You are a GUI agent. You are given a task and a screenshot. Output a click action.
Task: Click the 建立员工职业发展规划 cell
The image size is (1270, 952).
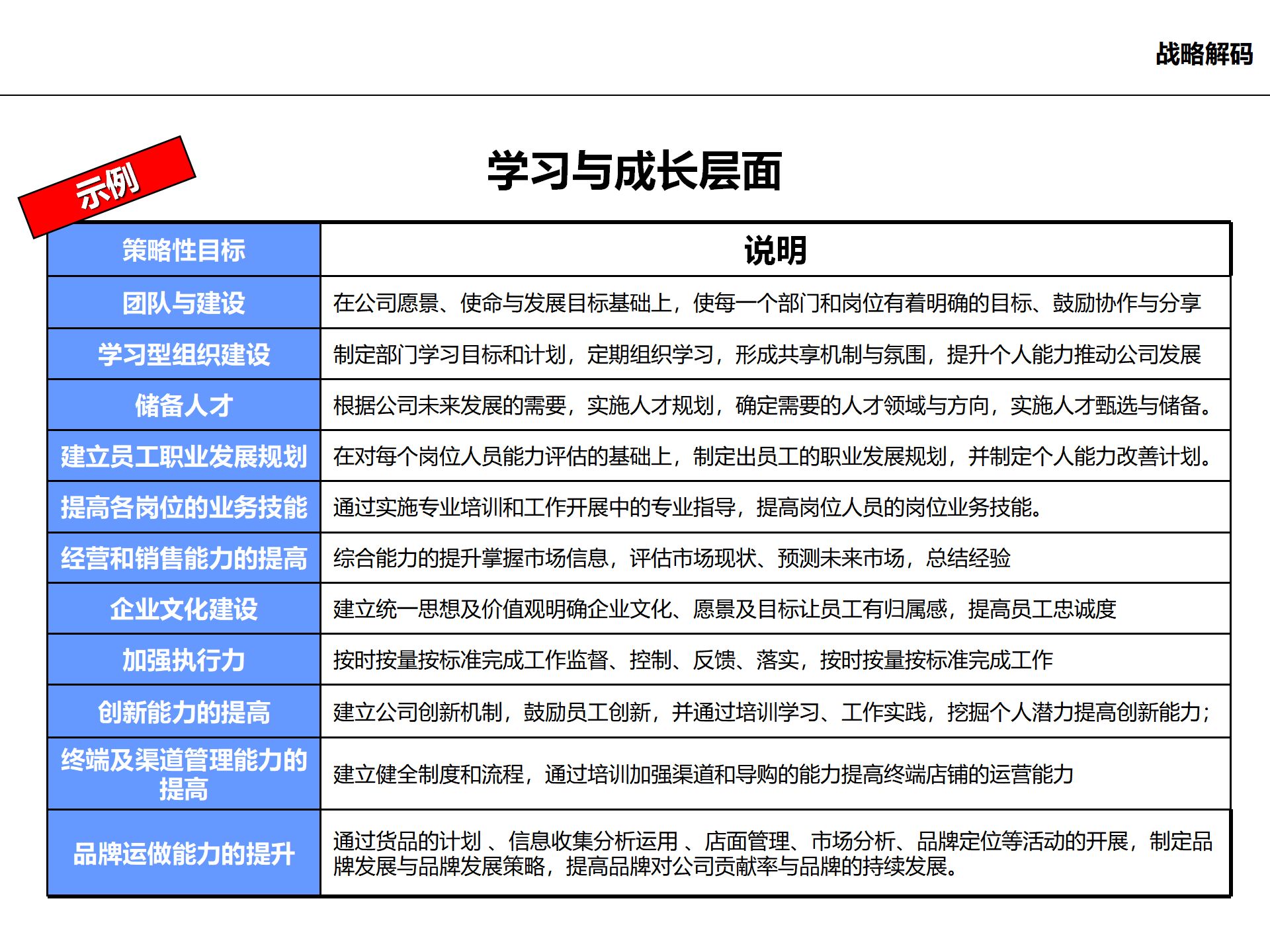click(x=184, y=456)
